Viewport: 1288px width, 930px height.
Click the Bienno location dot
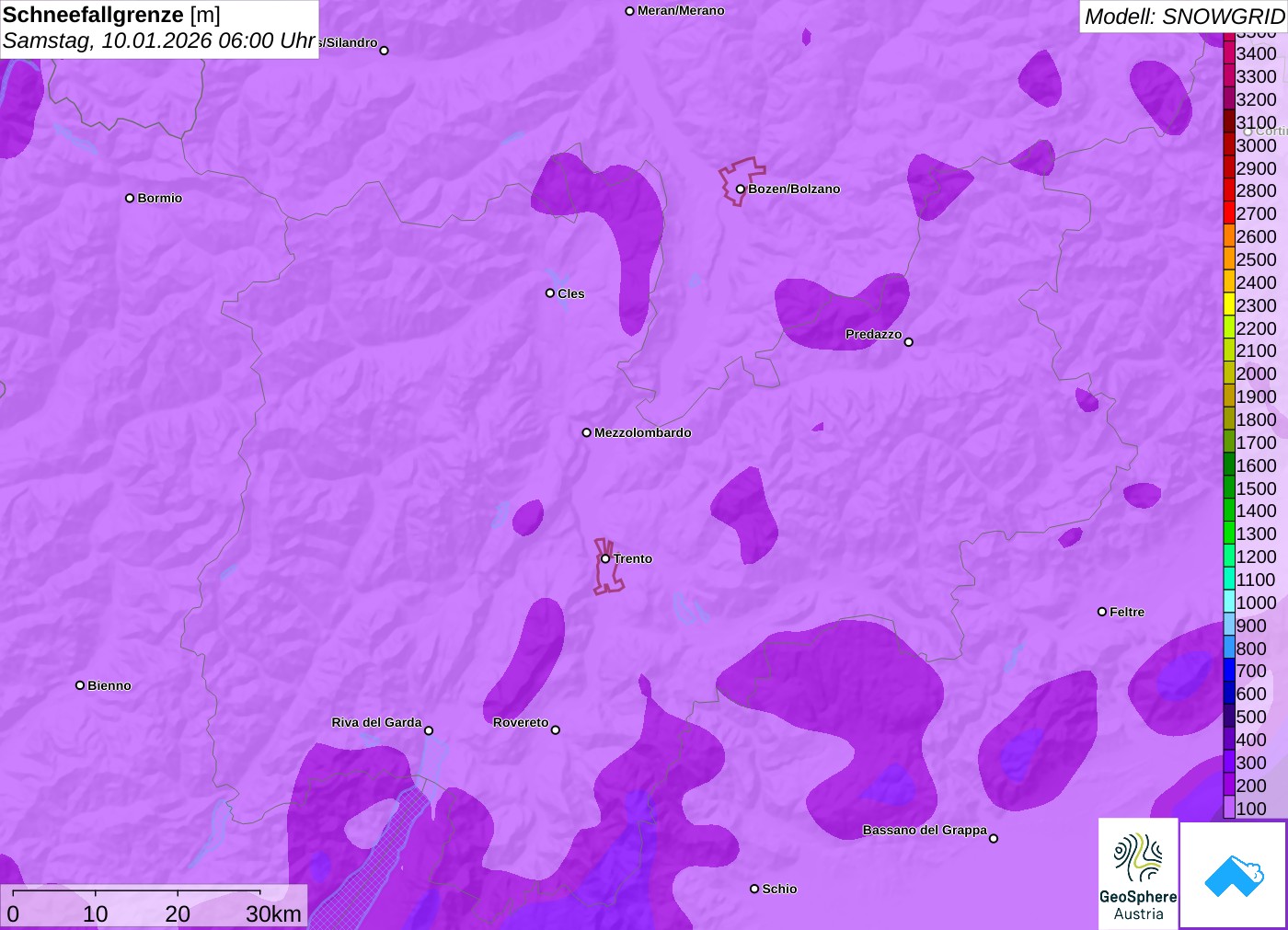point(80,685)
